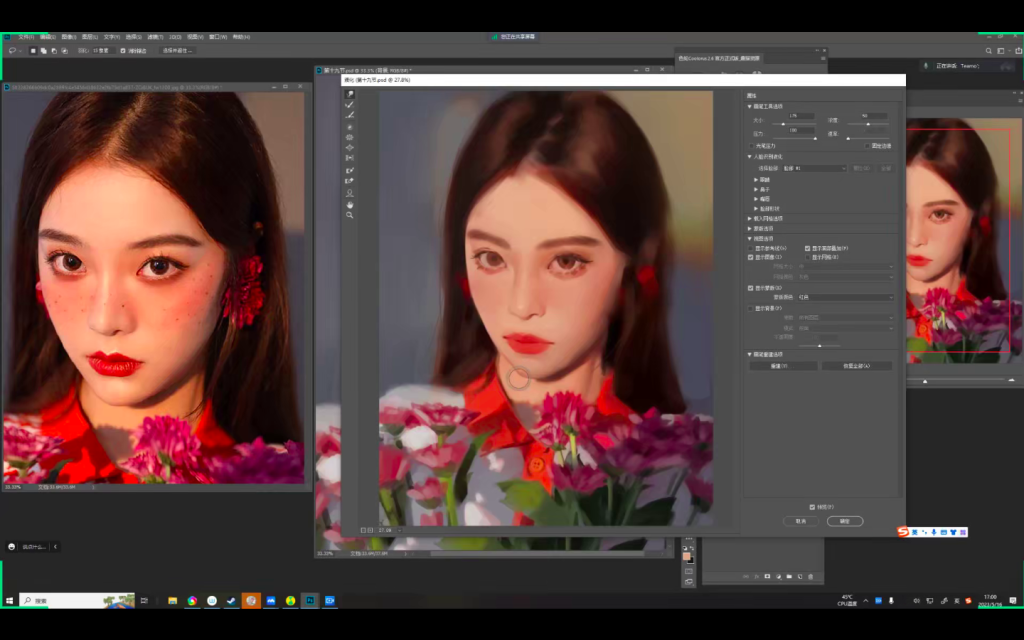Screen dimensions: 1024x640
Task: Click the brush size slider
Action: tap(783, 124)
